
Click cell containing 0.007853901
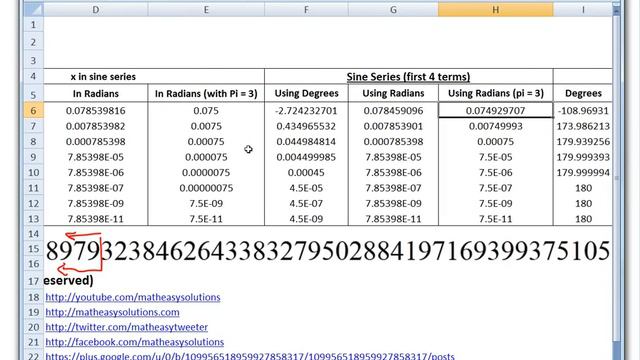[x=393, y=126]
